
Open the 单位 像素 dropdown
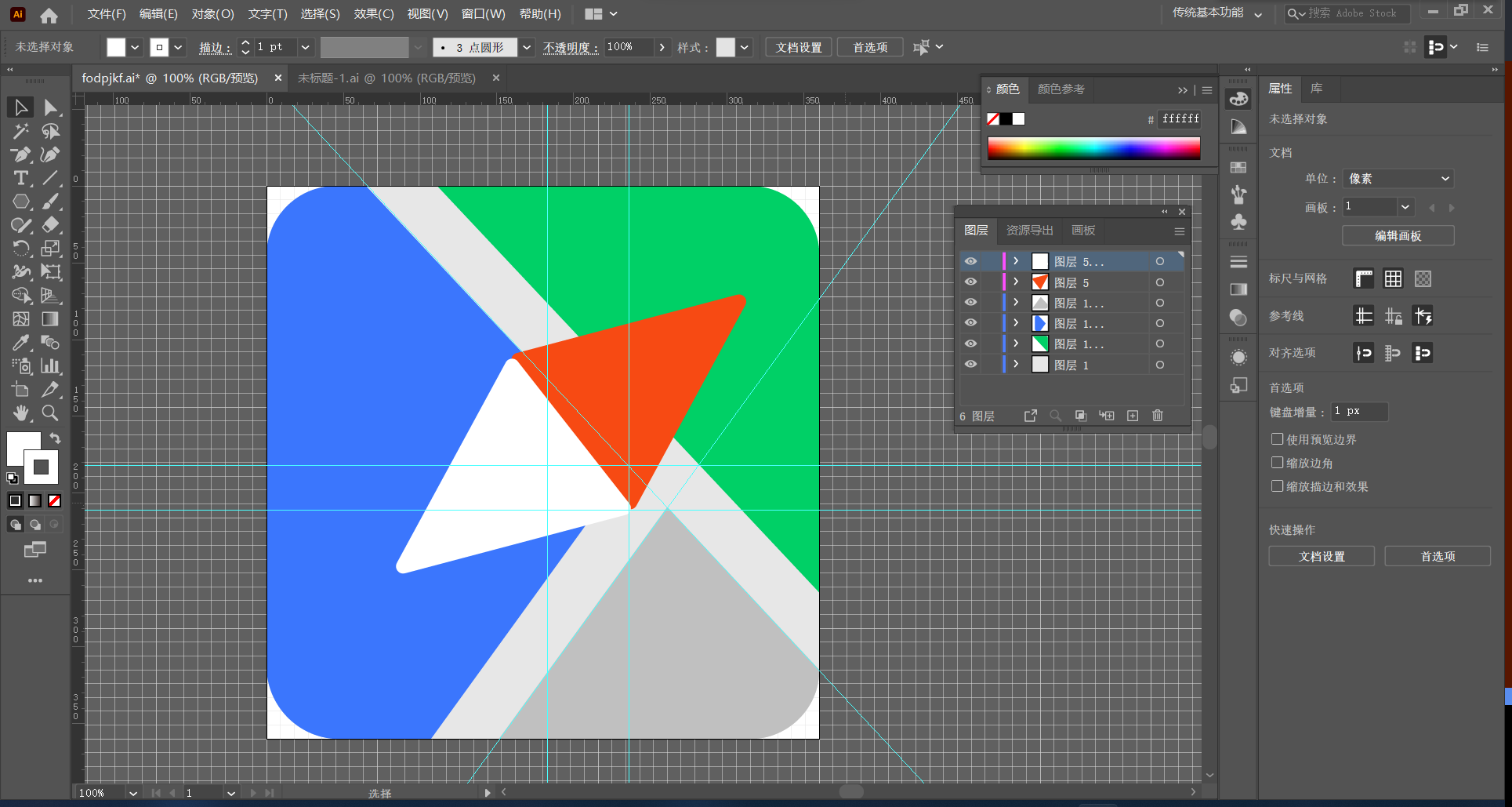pyautogui.click(x=1398, y=179)
